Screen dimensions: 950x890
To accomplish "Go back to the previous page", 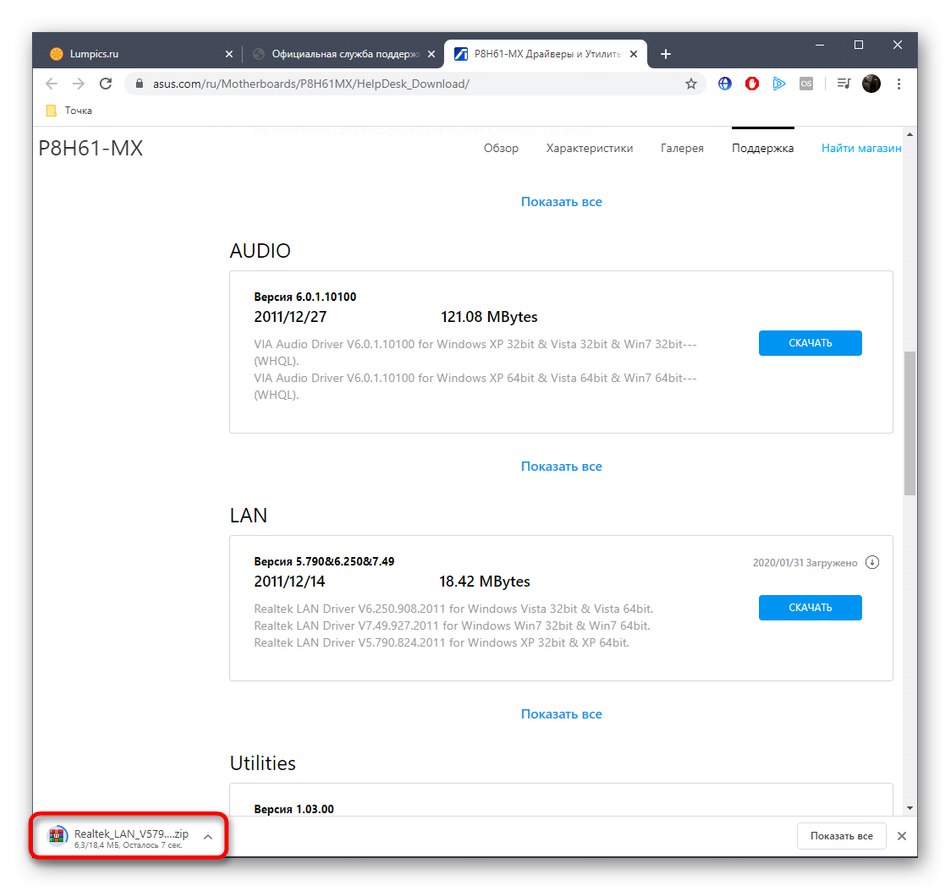I will 51,84.
